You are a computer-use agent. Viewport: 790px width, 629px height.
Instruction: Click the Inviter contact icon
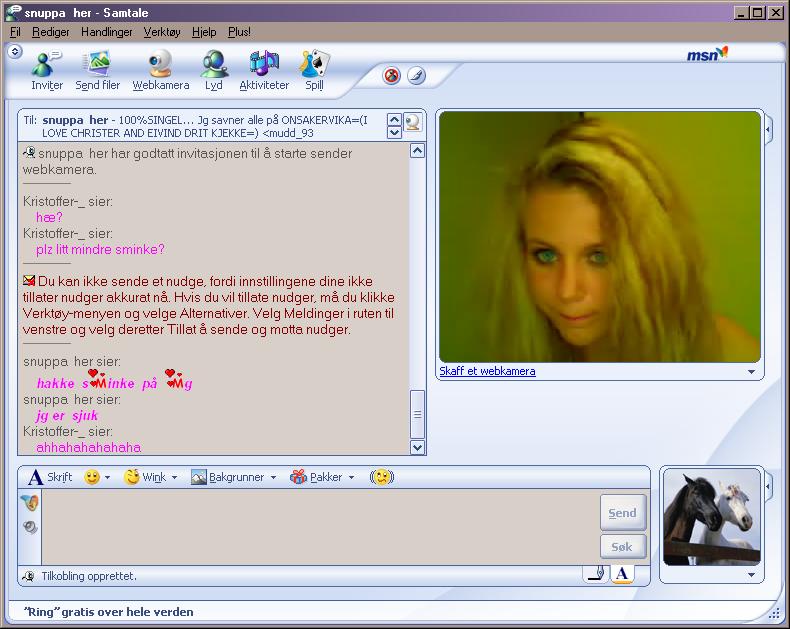[47, 70]
